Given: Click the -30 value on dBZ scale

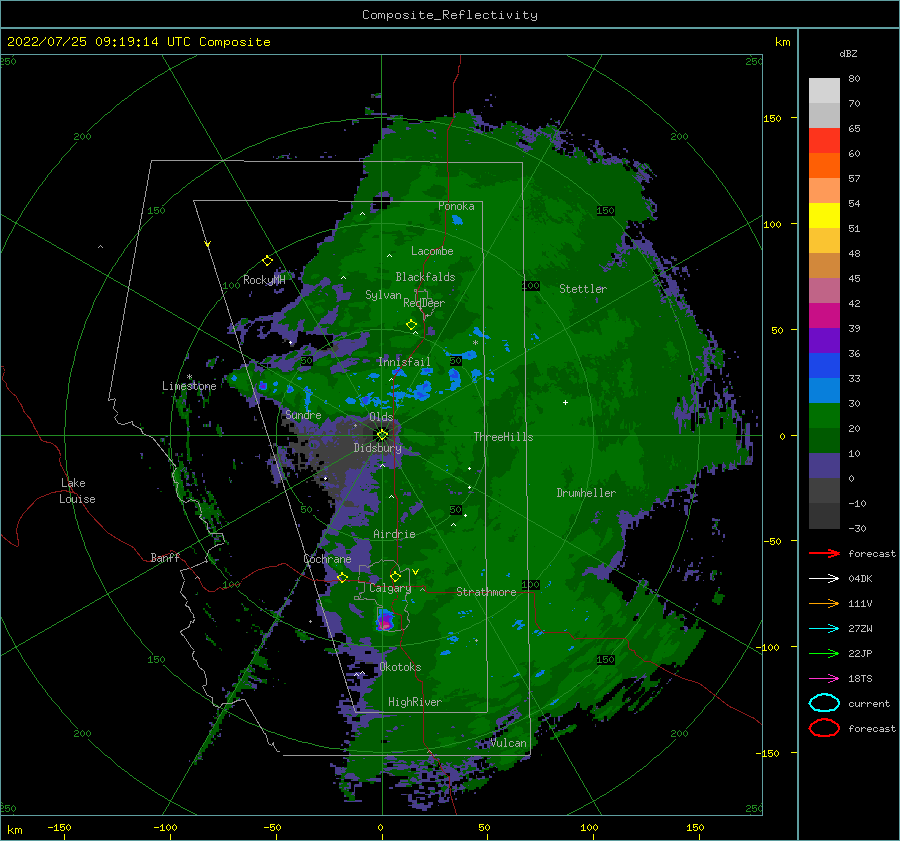Looking at the screenshot, I should tap(857, 528).
